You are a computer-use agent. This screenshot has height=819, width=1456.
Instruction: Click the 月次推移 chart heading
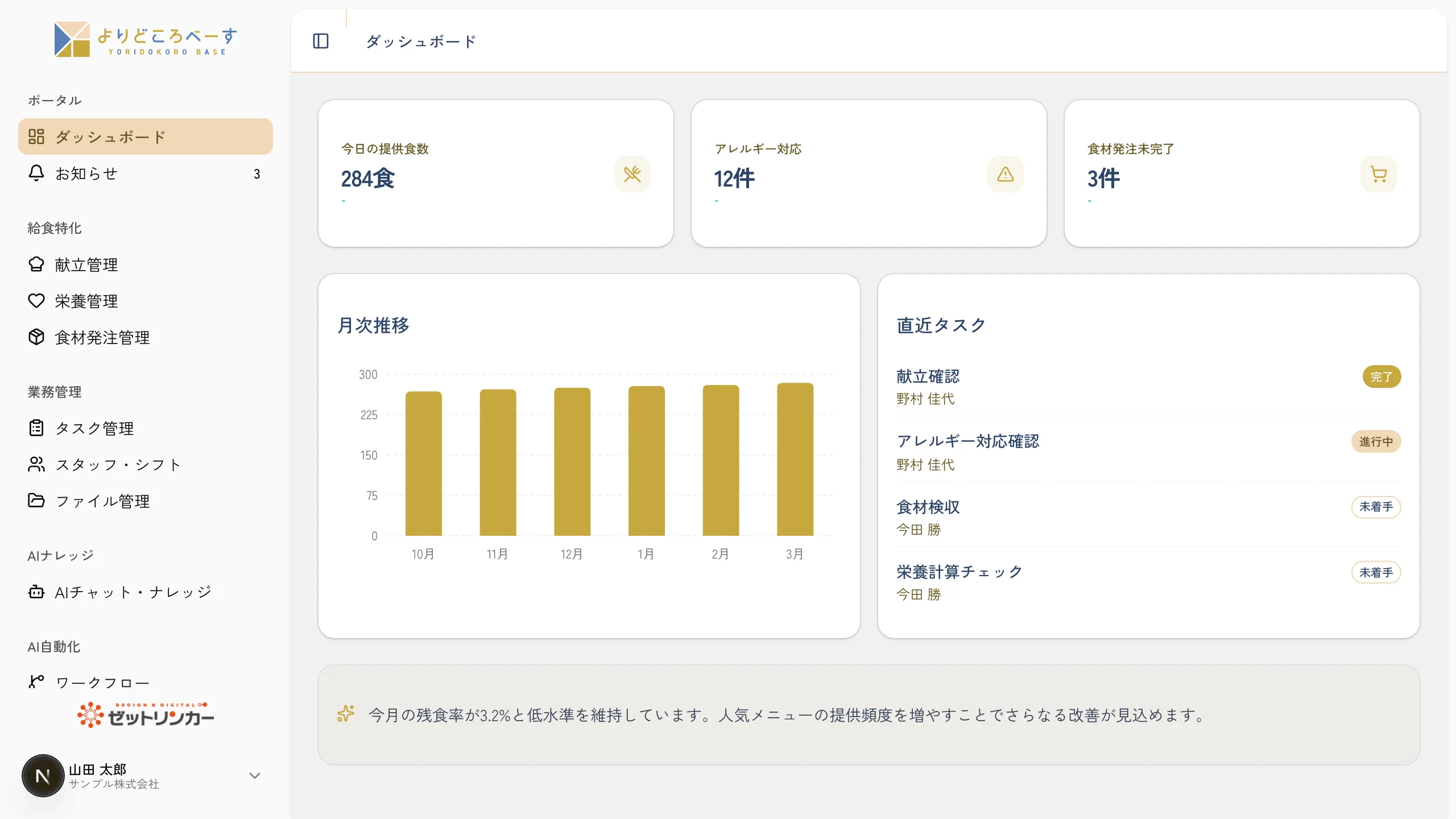(x=373, y=325)
